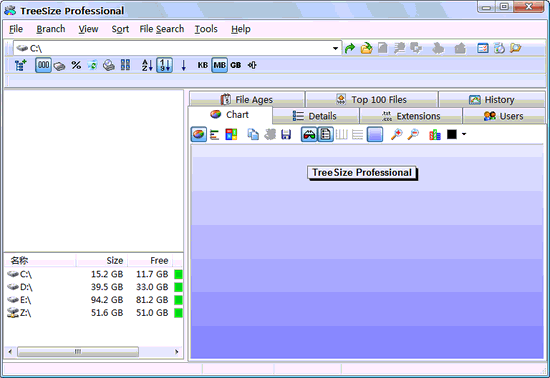Screen dimensions: 550x378
Task: Click the drive list scroll right arrow
Action: click(176, 351)
